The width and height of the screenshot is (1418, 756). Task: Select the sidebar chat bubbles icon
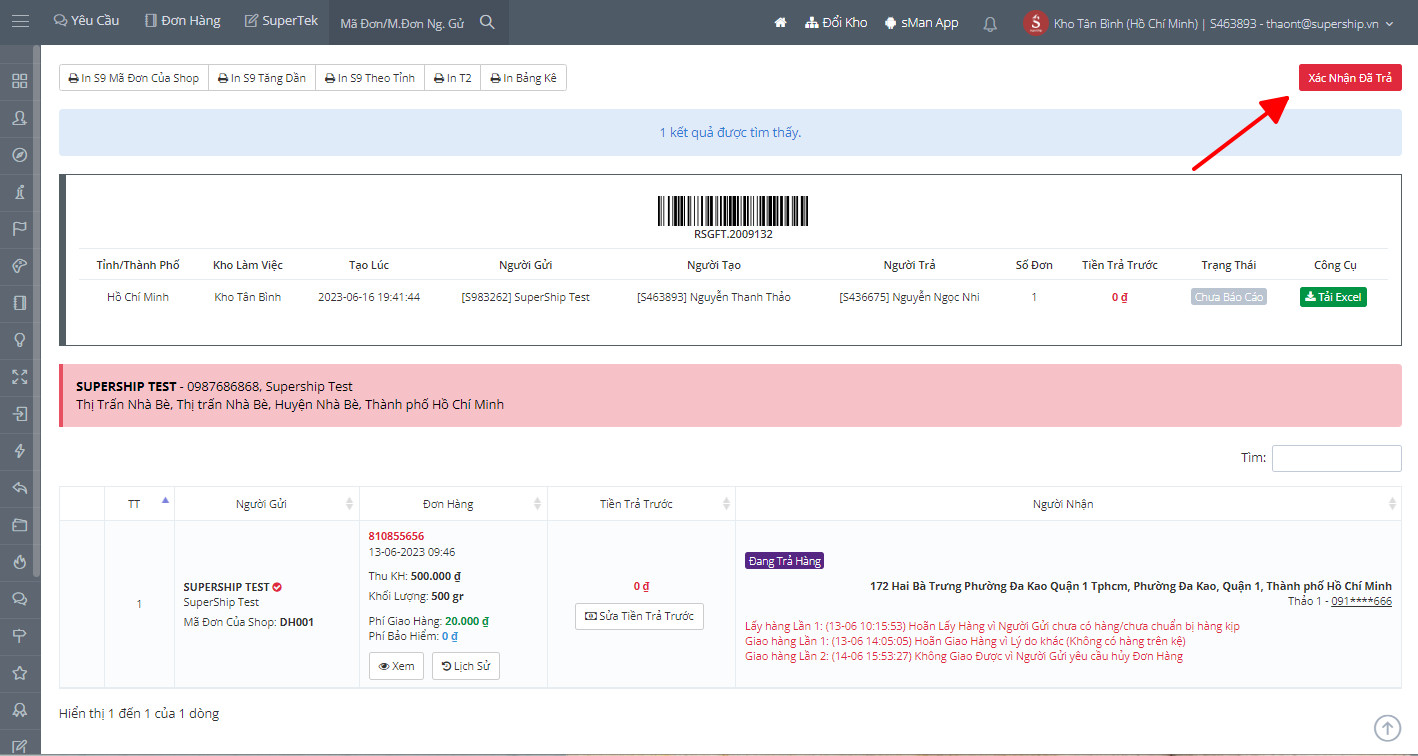click(19, 599)
